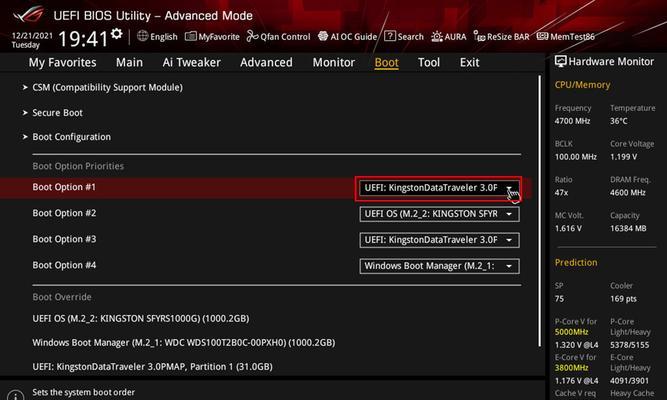
Task: Open the Ai Tweaker tab
Action: [191, 63]
